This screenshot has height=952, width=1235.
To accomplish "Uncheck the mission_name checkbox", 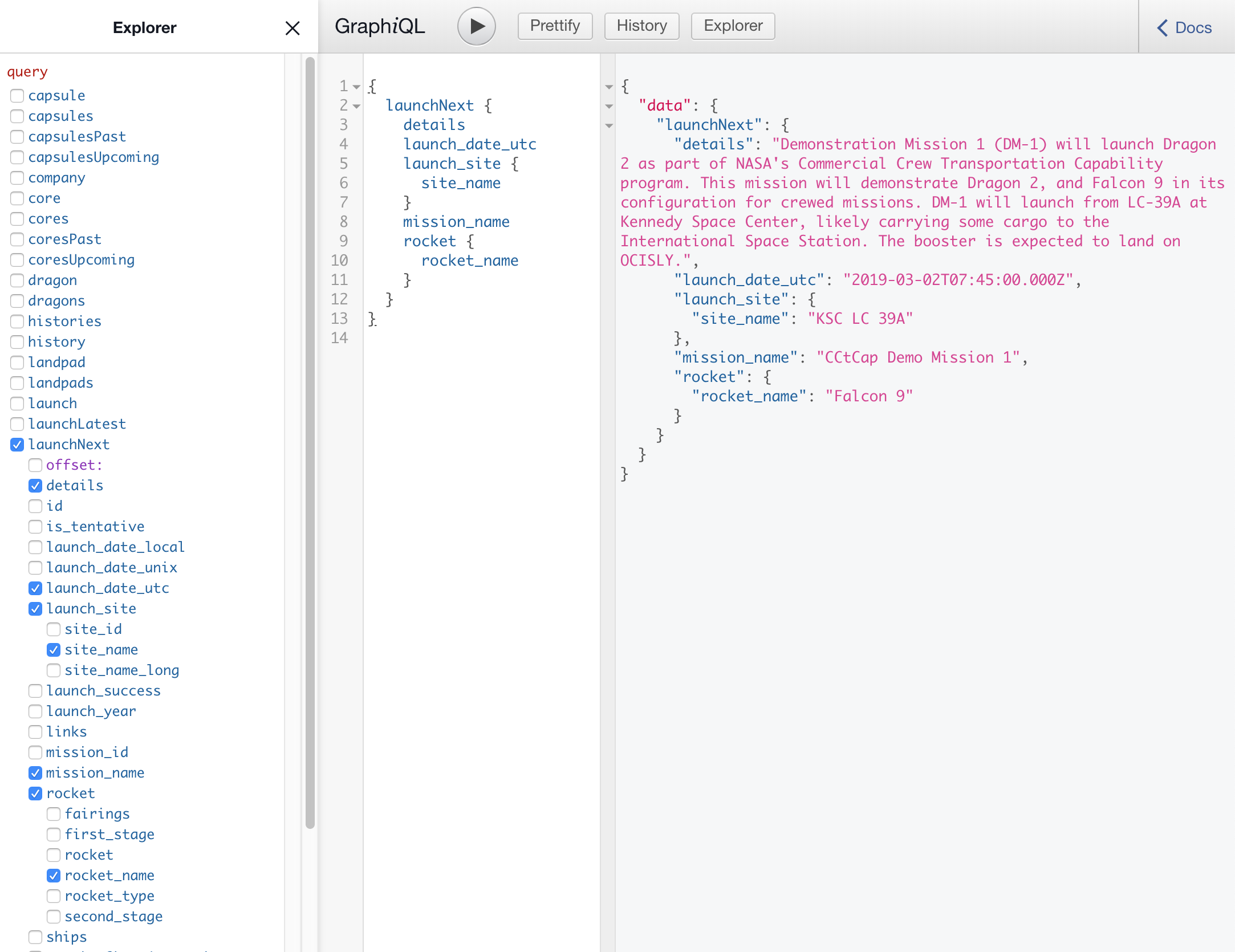I will tap(35, 773).
